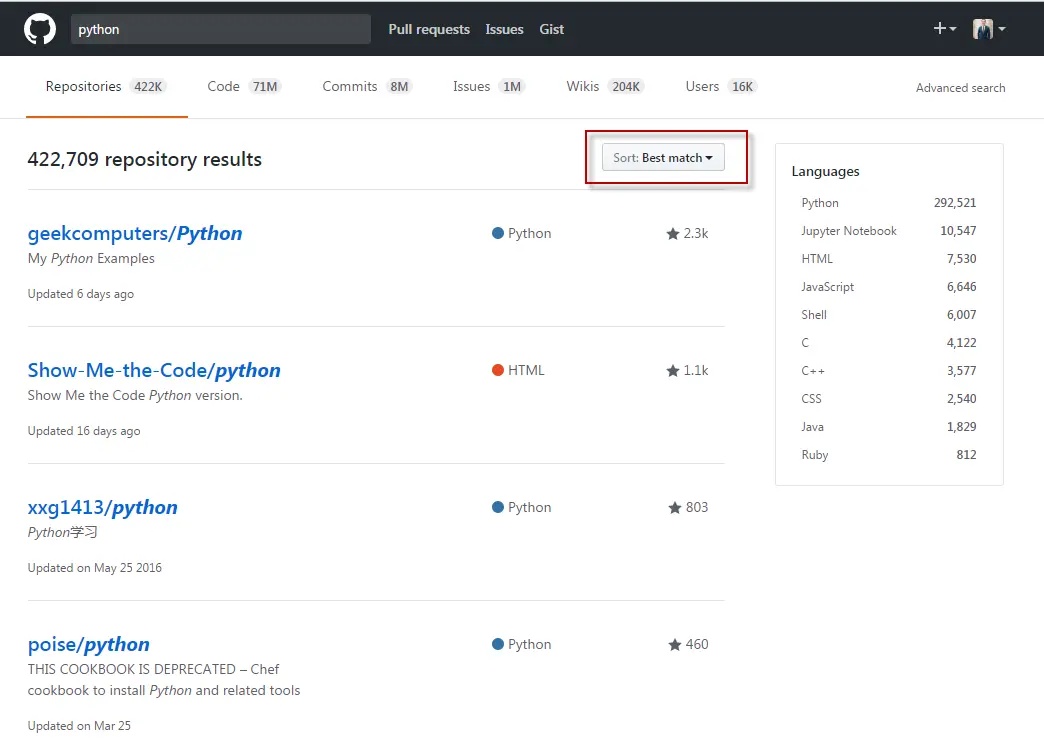Filter results by JavaScript language
This screenshot has height=743, width=1044.
tap(889, 287)
